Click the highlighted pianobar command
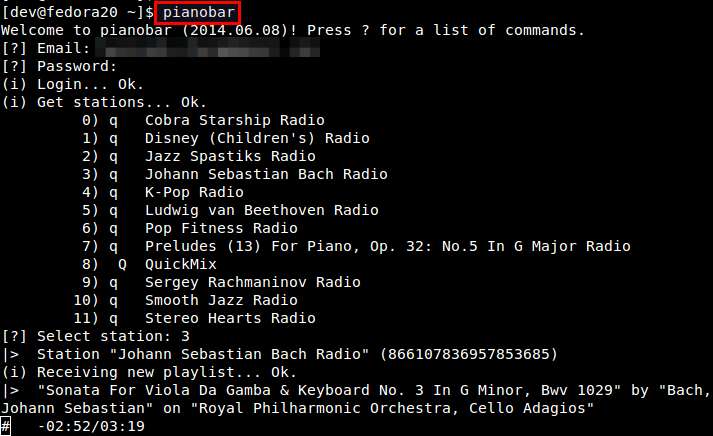 pos(197,12)
